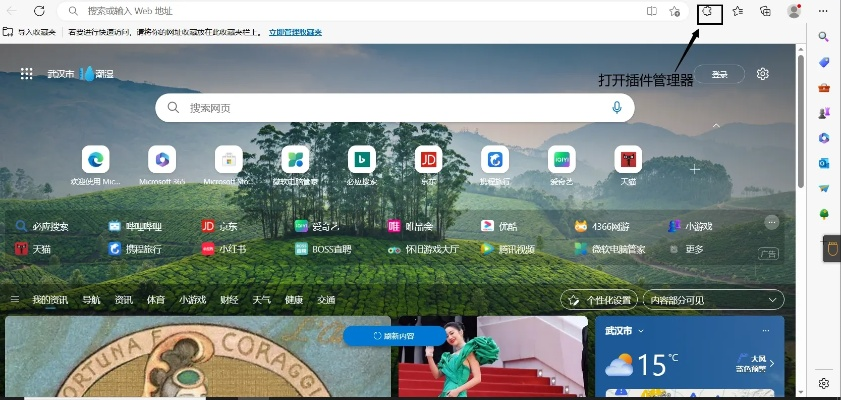This screenshot has height=400, width=841.
Task: Select the 天气 tab
Action: pos(261,300)
